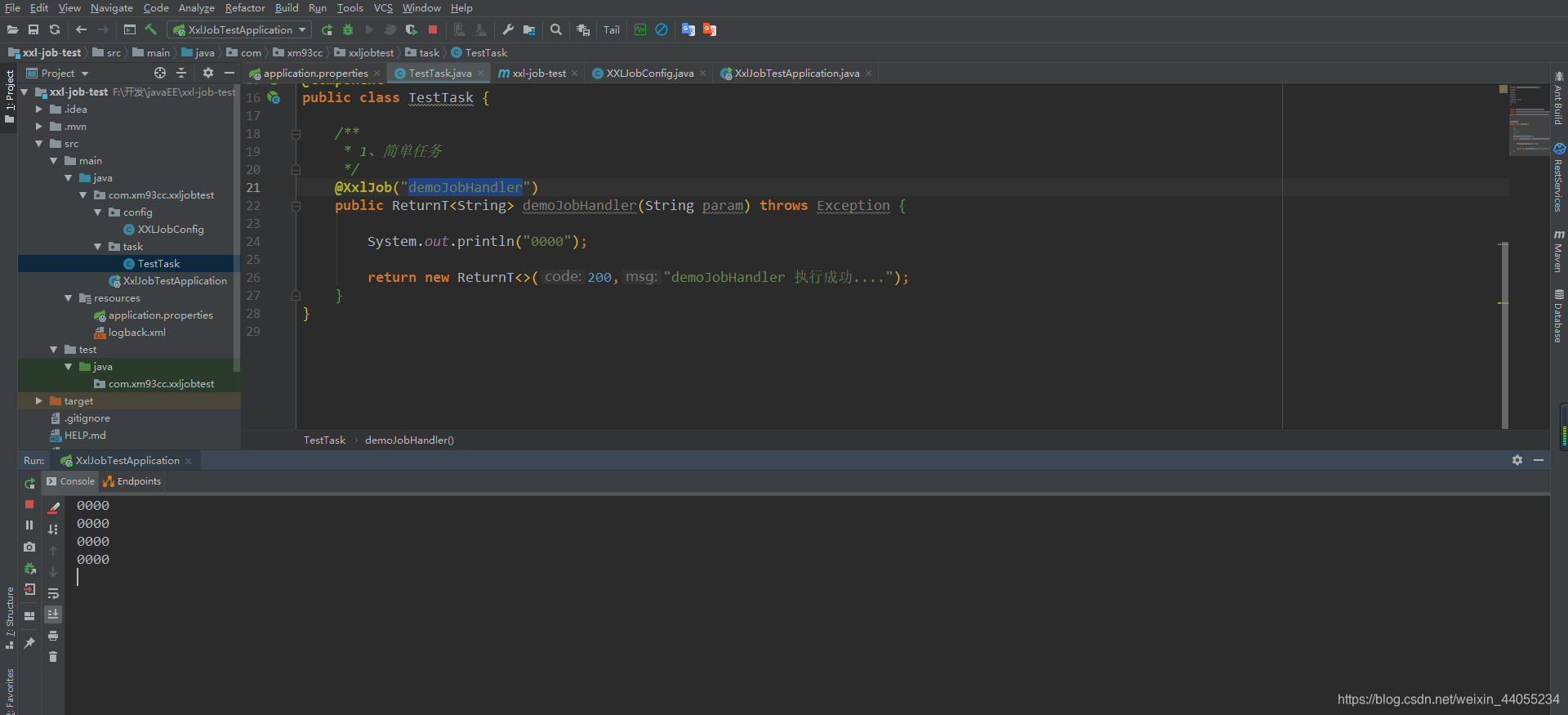The height and width of the screenshot is (715, 1568).
Task: Close the xxl-job-test editor tab
Action: [575, 74]
